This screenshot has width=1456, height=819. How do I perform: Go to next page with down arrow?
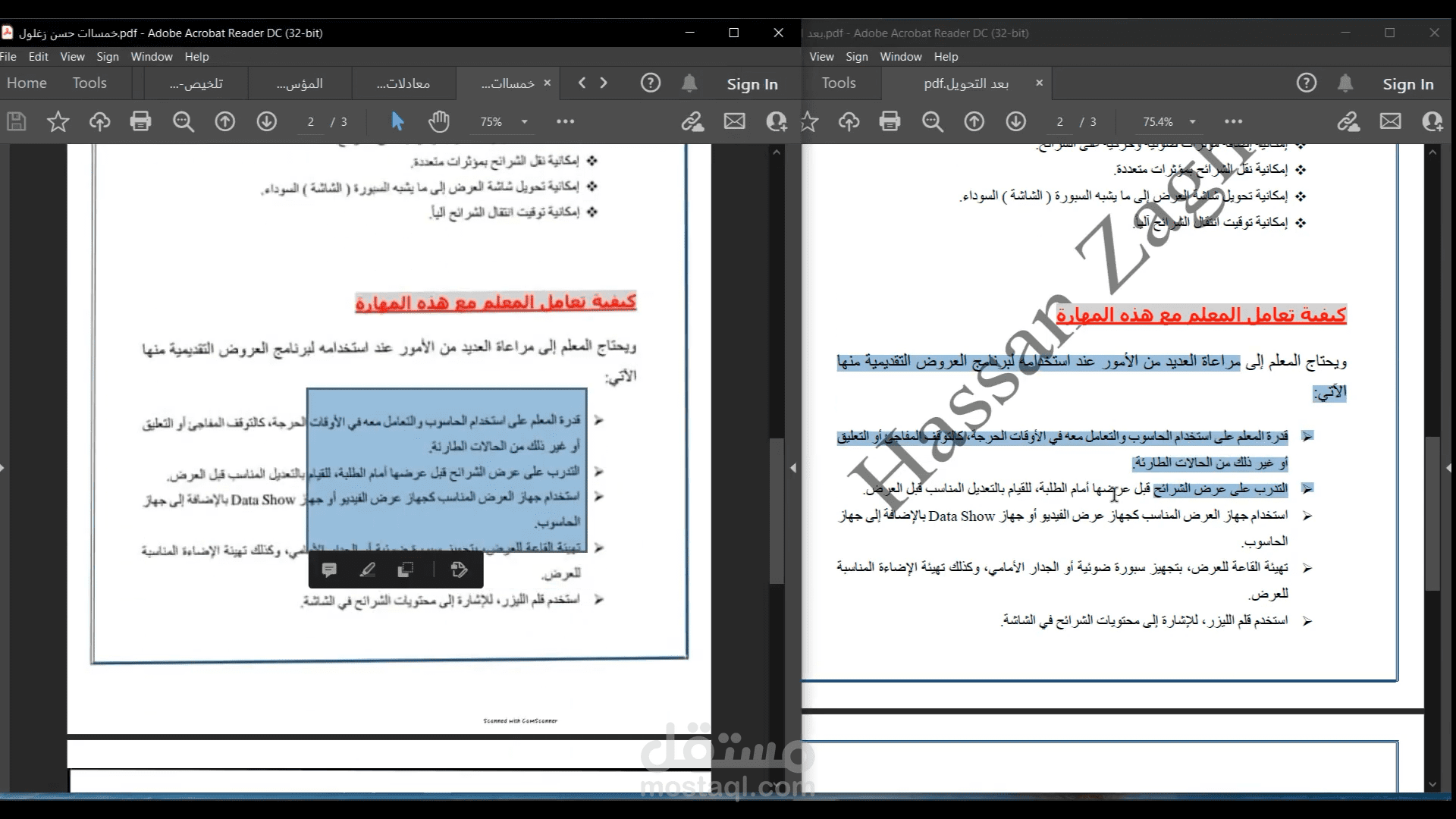coord(267,121)
